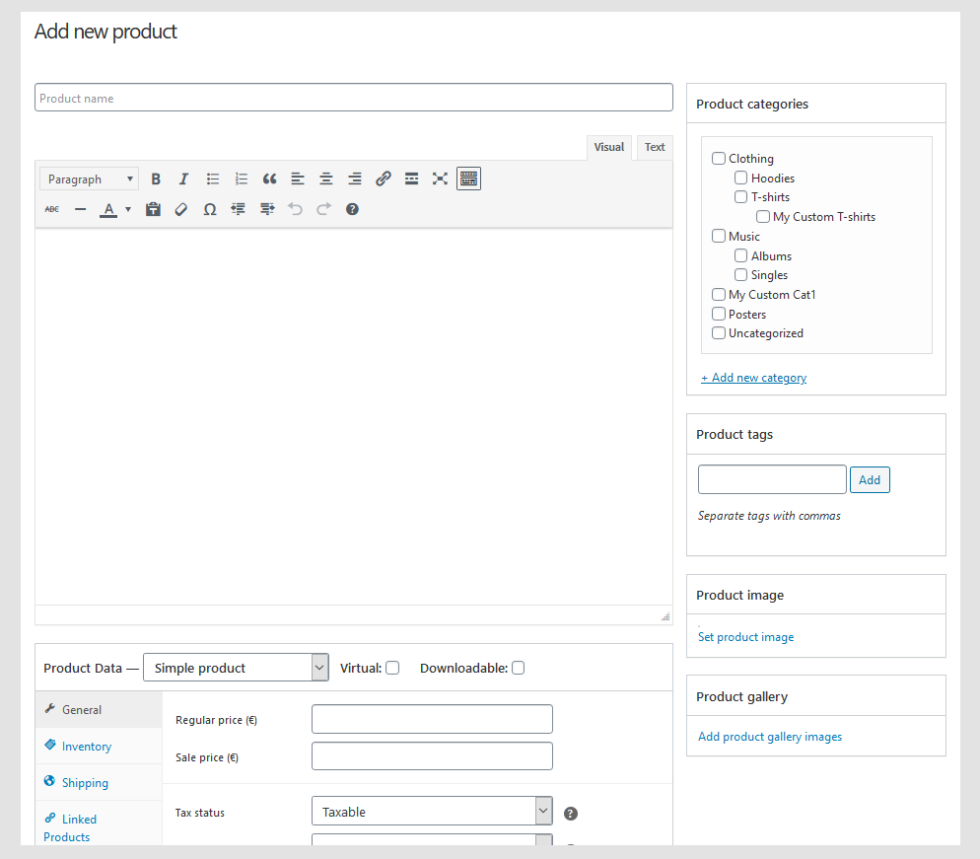Open Simple product type dropdown
The height and width of the screenshot is (859, 980).
pos(236,668)
